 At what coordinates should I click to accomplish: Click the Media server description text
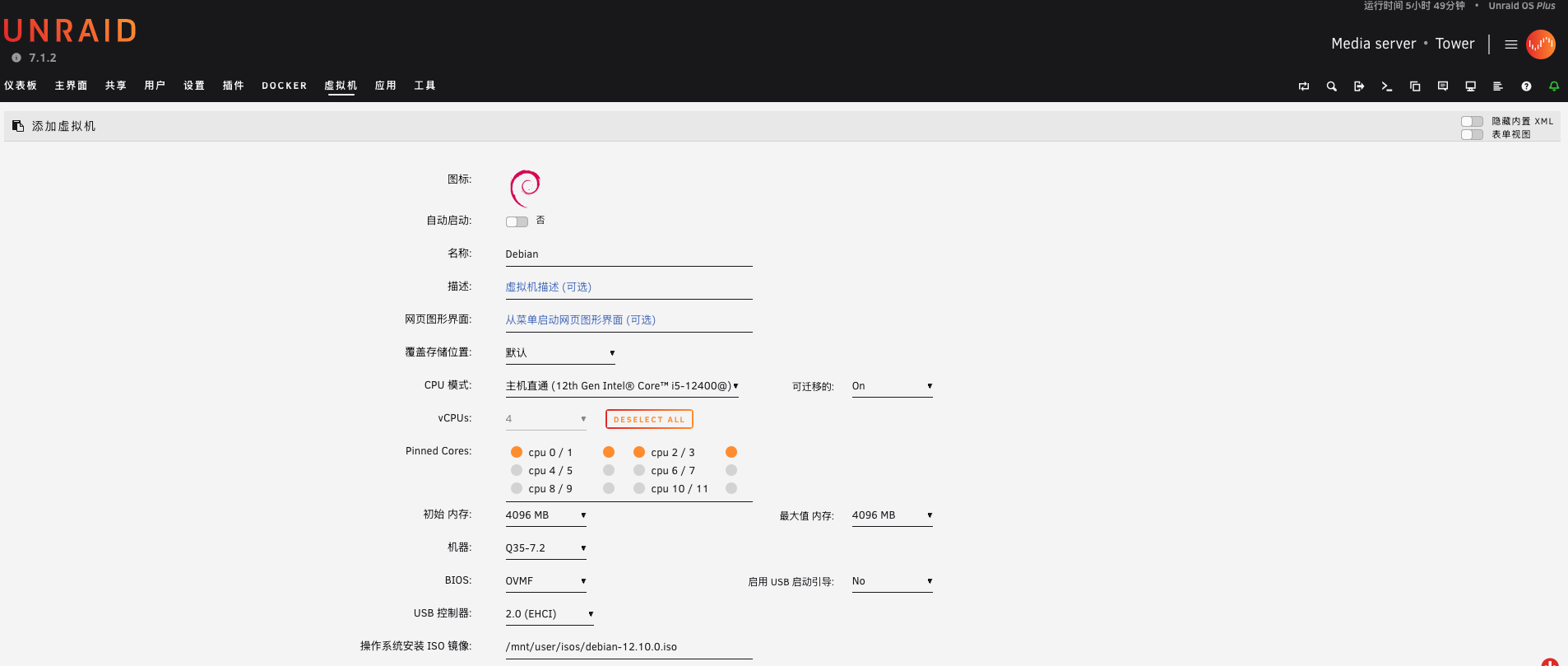pos(1374,44)
